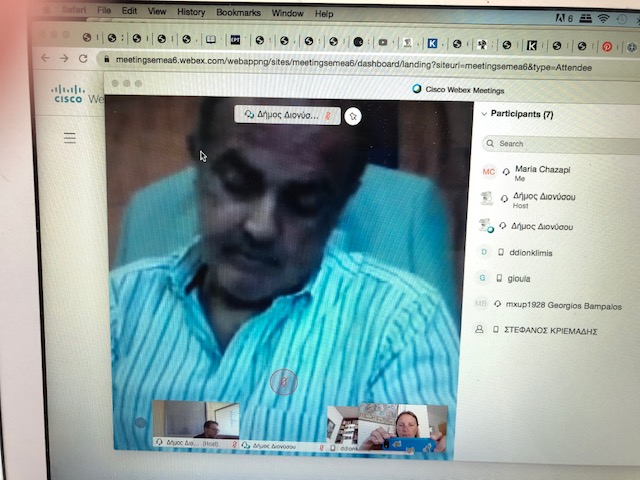Switch to the YouTube favicon tab

tap(383, 42)
